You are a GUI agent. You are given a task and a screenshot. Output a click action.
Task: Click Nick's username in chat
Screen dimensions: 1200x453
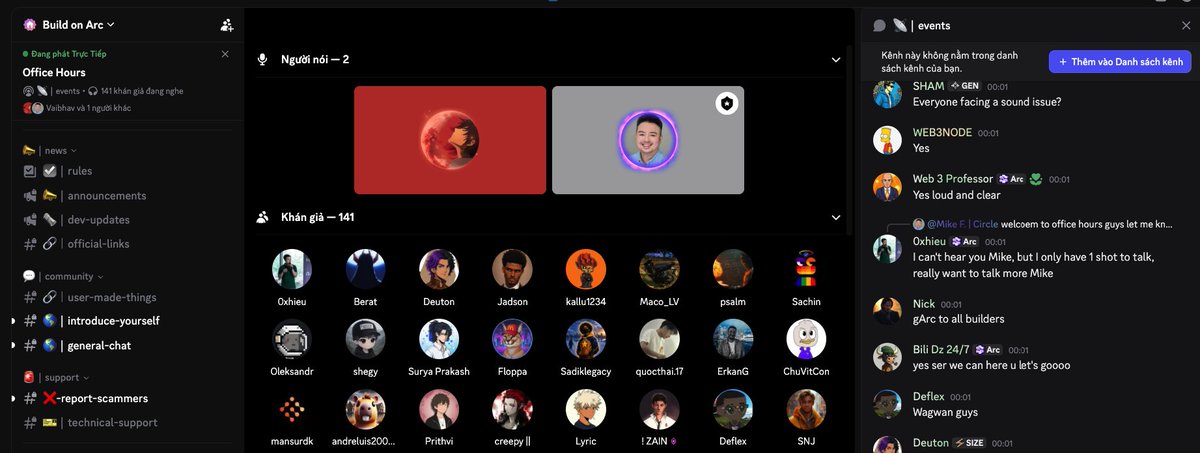click(924, 304)
